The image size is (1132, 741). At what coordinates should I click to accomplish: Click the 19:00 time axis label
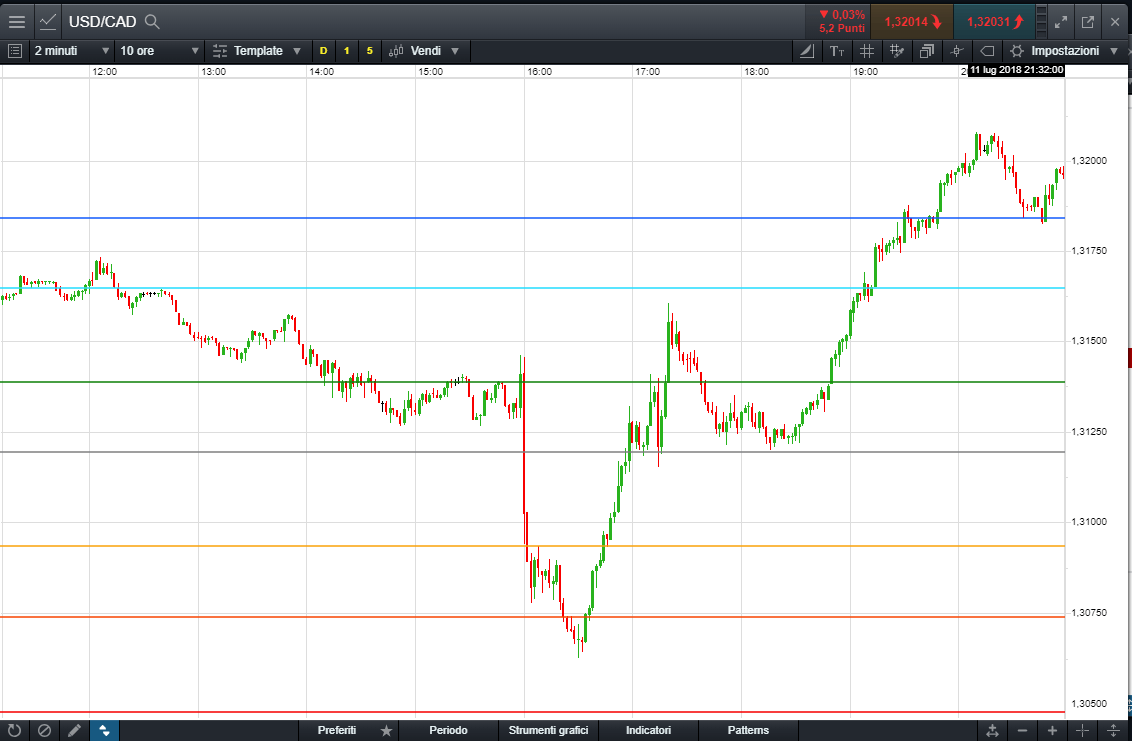(866, 72)
